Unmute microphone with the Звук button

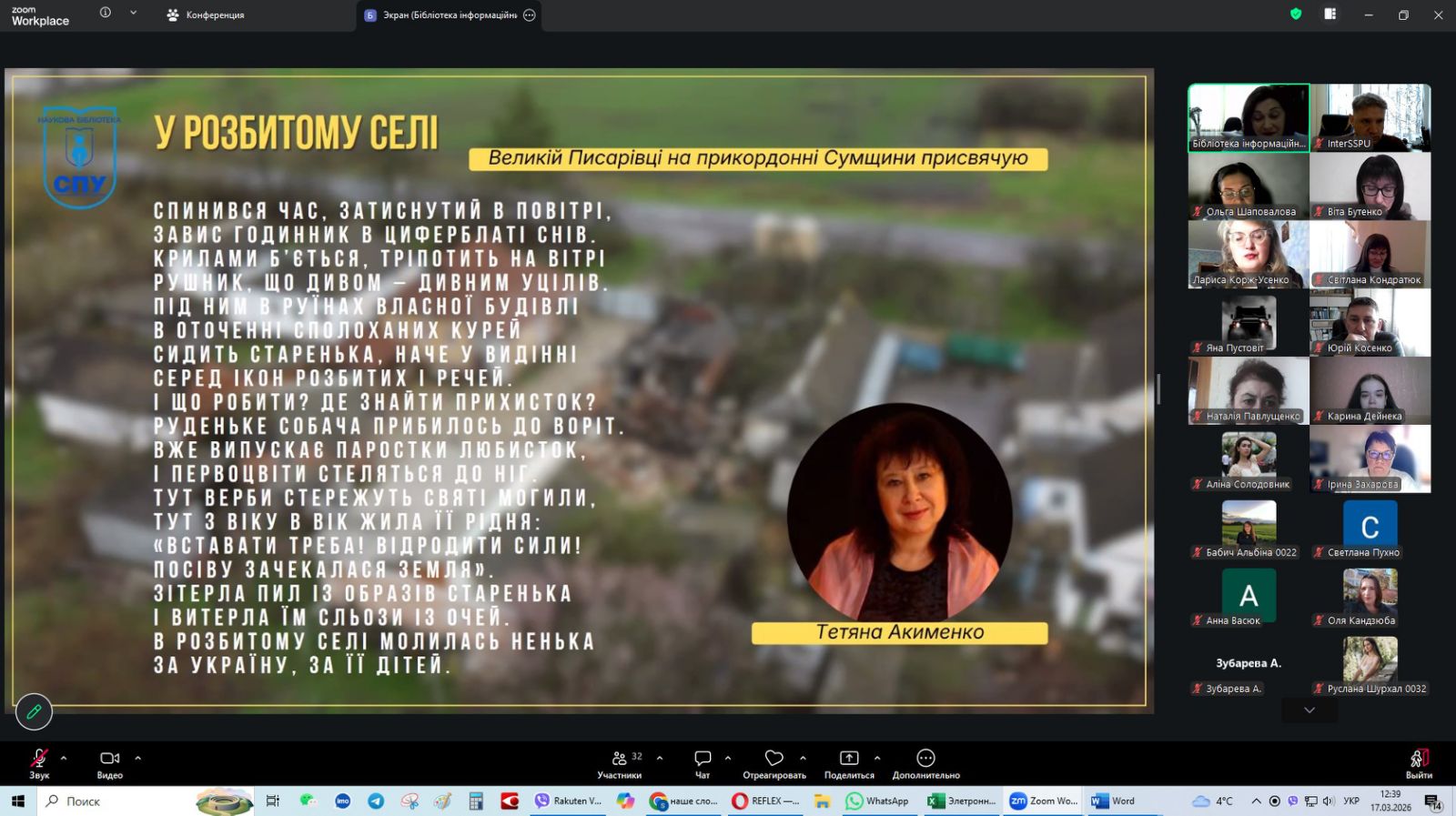tap(39, 762)
